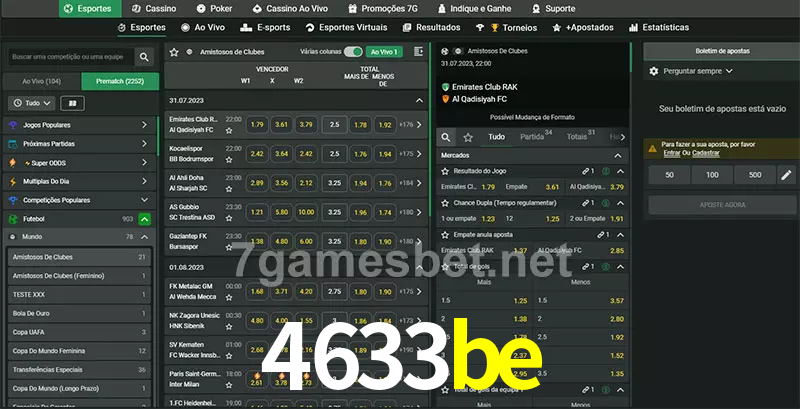Open the Perguntar sempre dropdown

(698, 71)
